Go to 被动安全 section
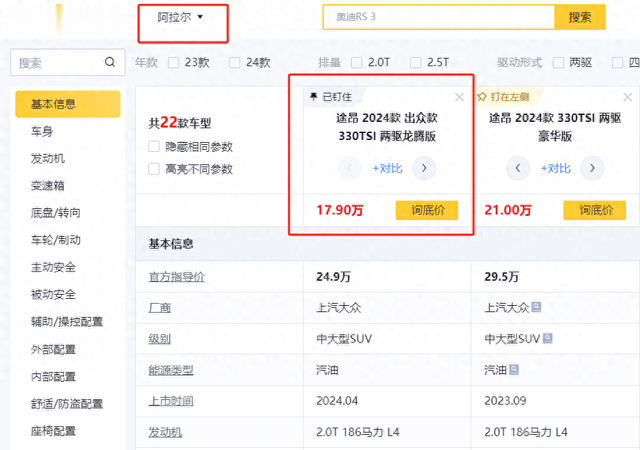Screen dimensions: 640x450 click(x=53, y=294)
